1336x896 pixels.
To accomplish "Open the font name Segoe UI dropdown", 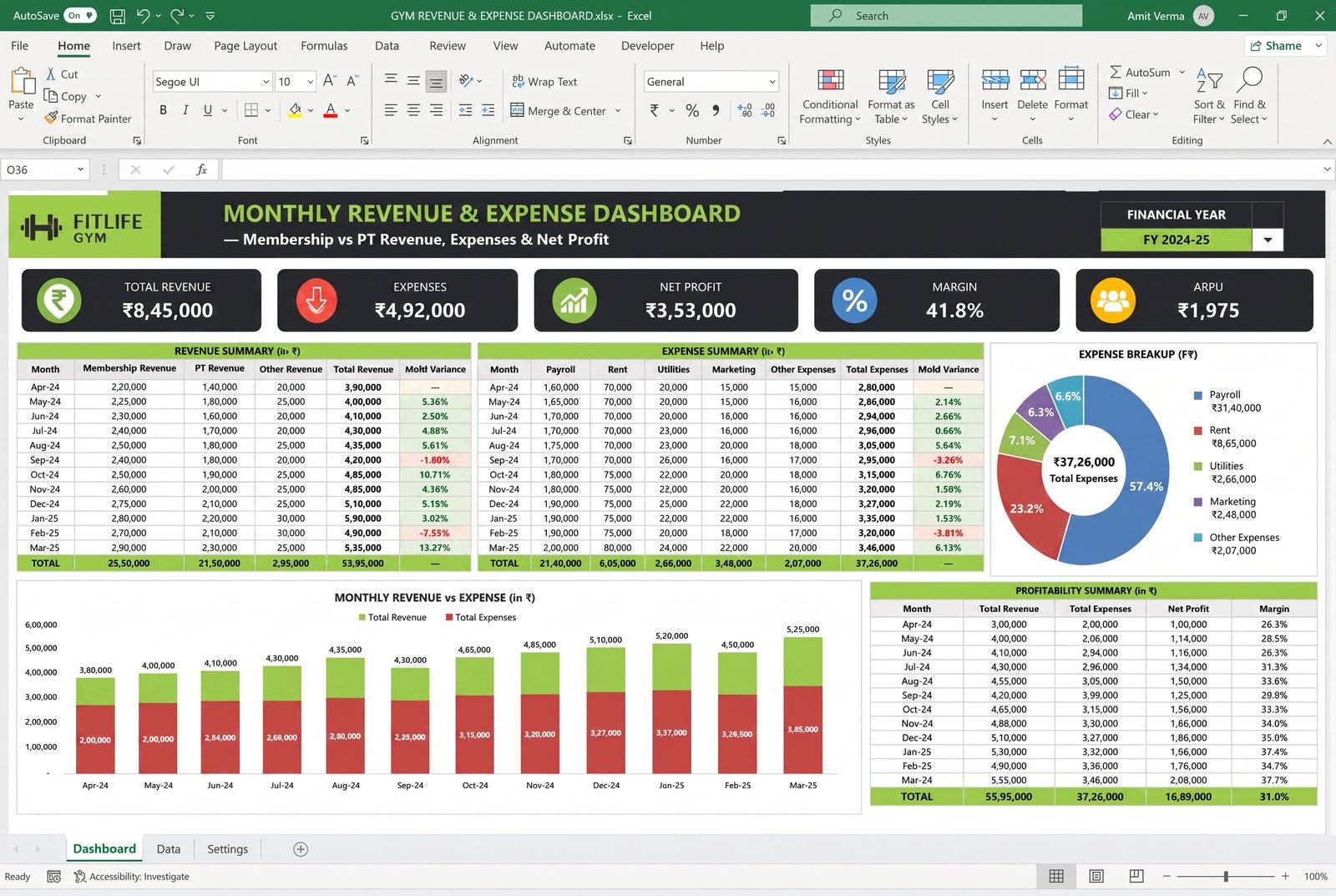I will tap(266, 82).
